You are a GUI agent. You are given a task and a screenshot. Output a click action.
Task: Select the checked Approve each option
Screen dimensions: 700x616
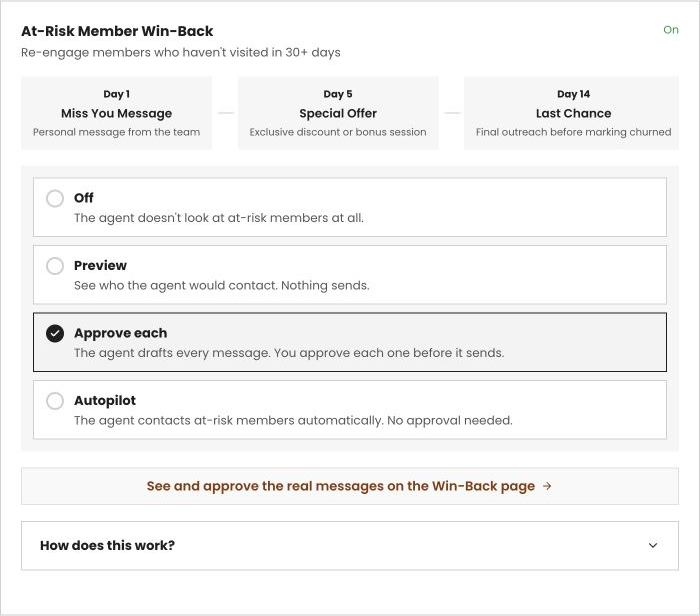pyautogui.click(x=350, y=342)
